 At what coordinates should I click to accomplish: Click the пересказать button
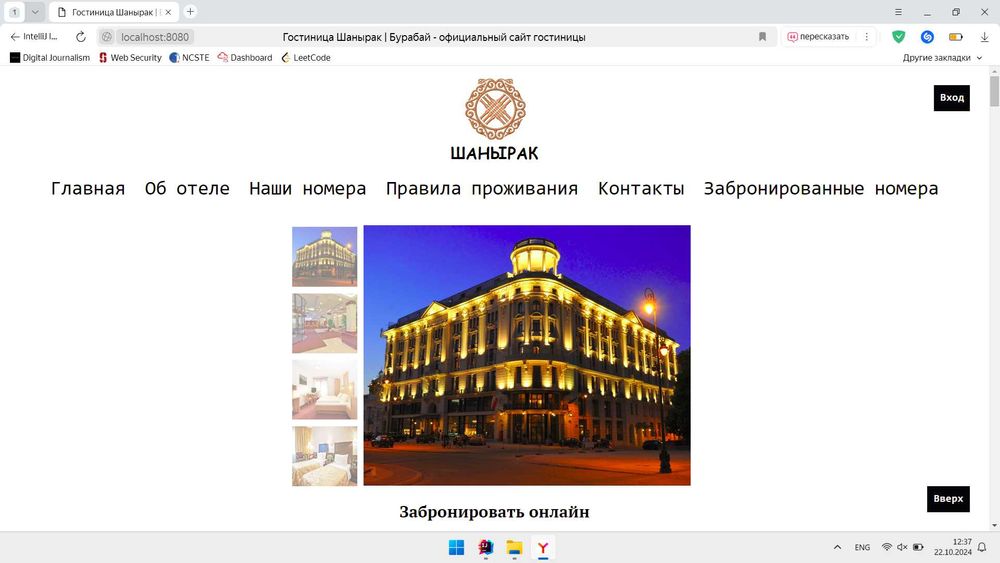(818, 37)
